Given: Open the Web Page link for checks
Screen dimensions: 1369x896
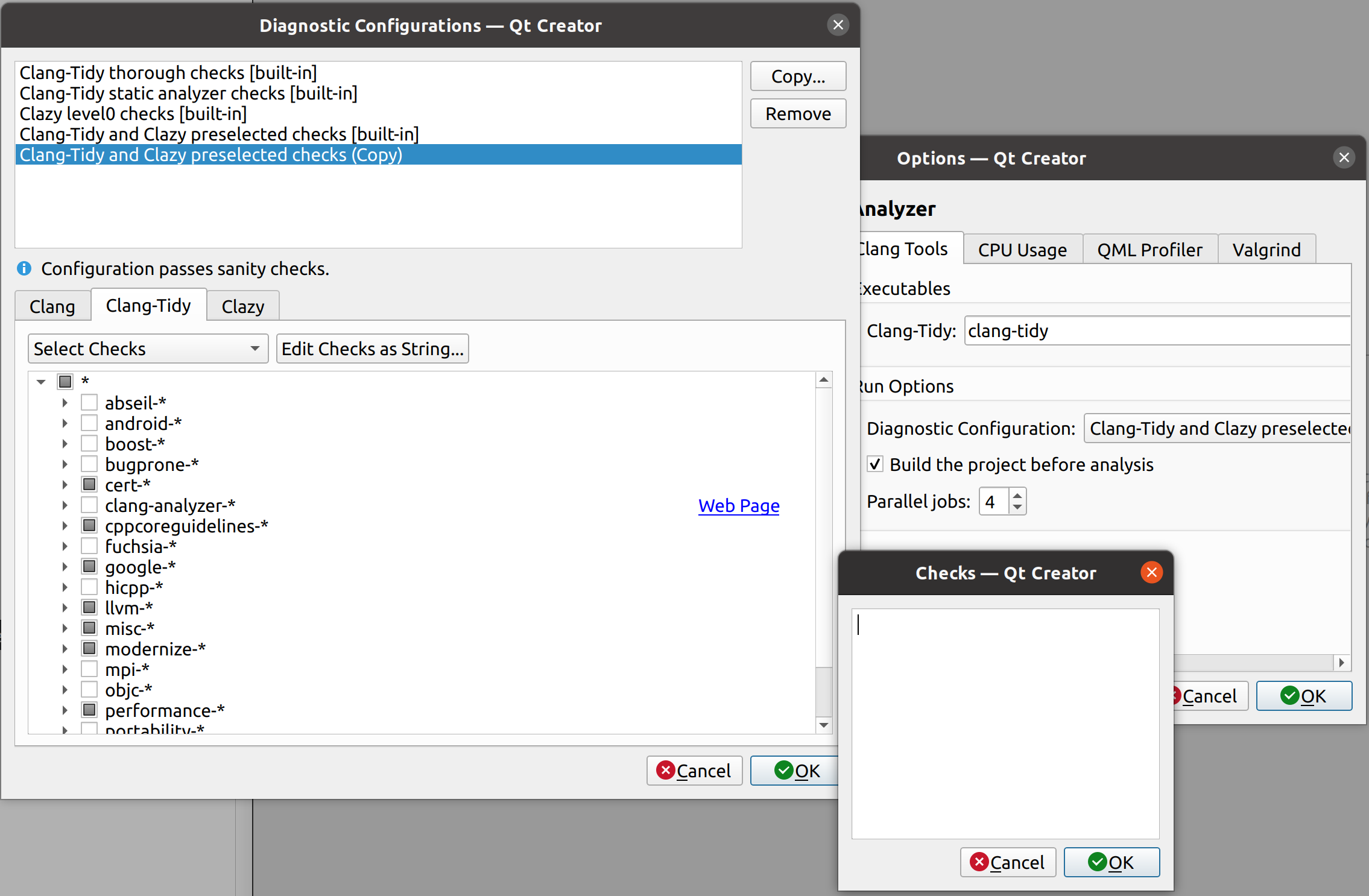Looking at the screenshot, I should [x=739, y=505].
